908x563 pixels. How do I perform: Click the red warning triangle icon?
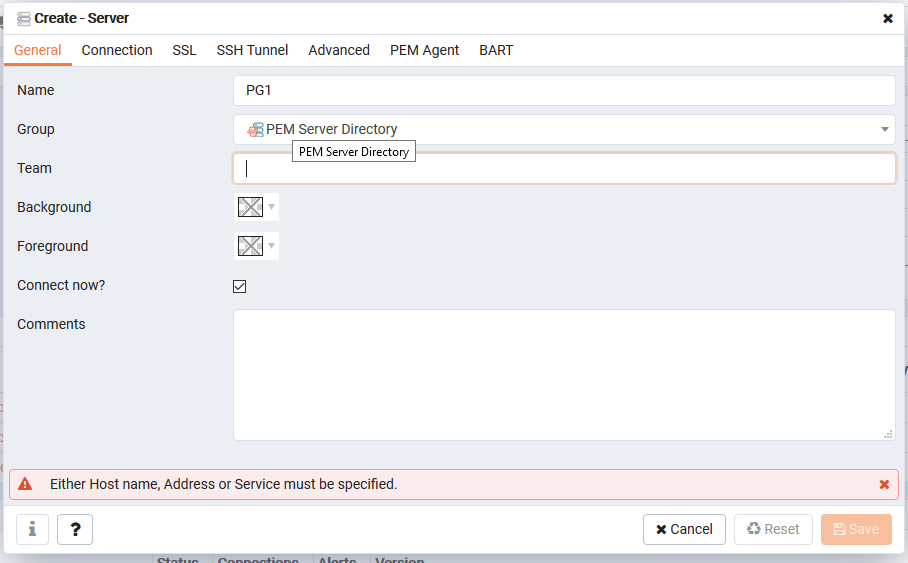[25, 484]
